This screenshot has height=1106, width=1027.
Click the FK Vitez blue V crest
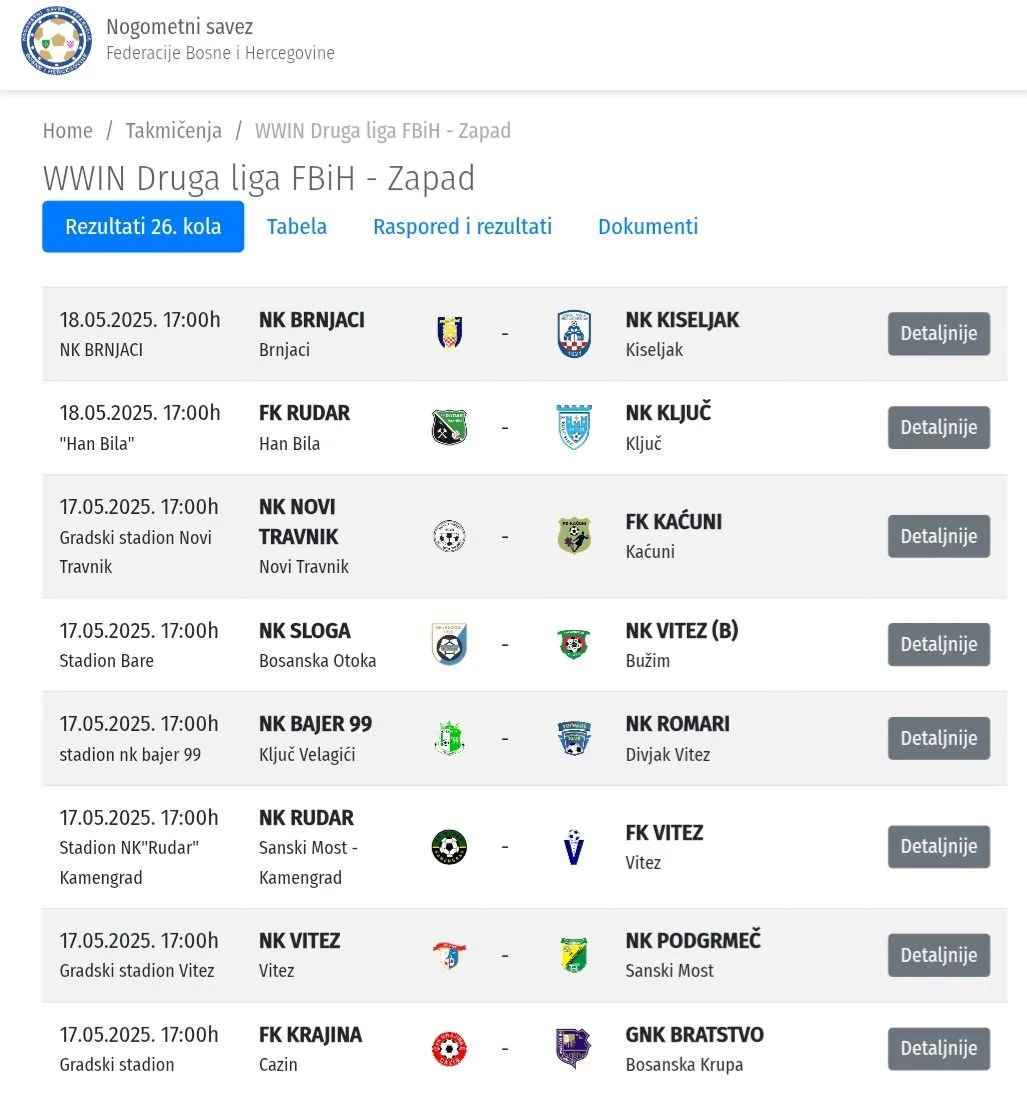pos(574,846)
